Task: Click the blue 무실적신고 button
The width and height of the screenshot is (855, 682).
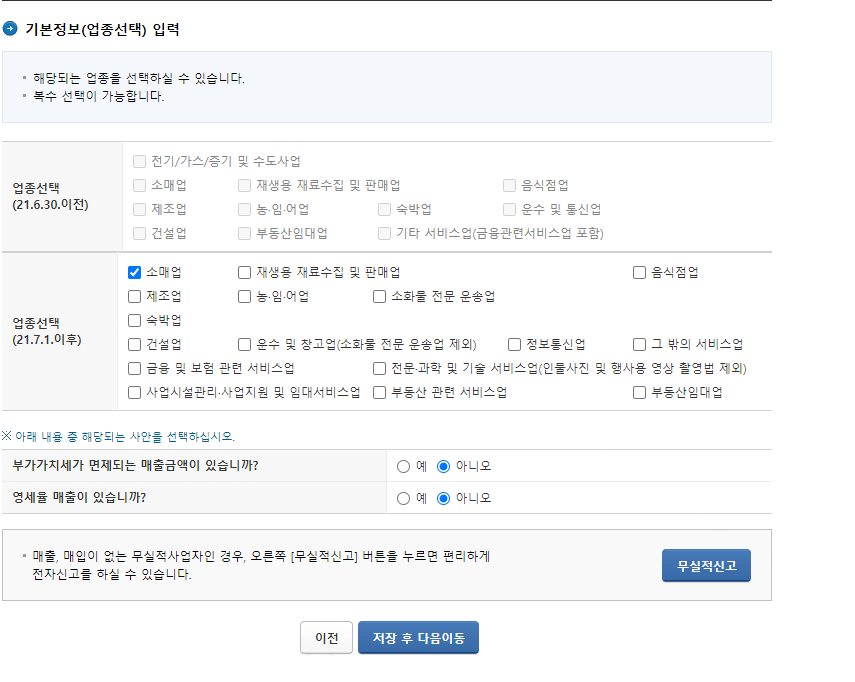Action: tap(706, 565)
